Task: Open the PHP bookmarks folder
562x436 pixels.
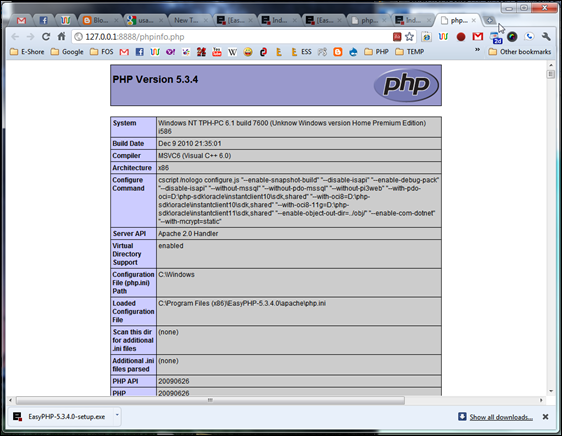Action: [x=376, y=52]
